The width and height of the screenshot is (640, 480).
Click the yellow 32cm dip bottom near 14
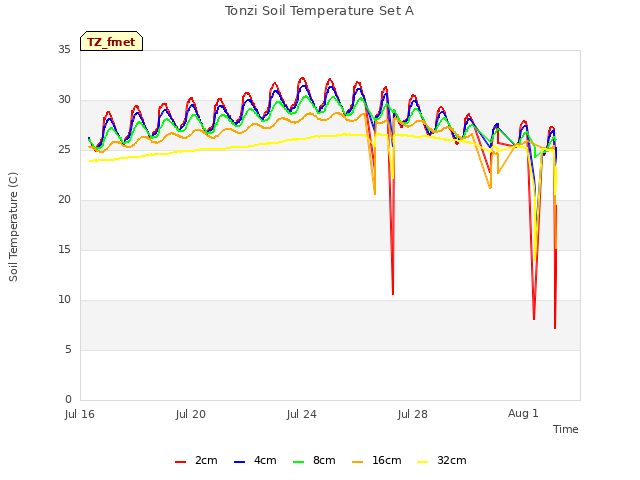click(x=535, y=260)
